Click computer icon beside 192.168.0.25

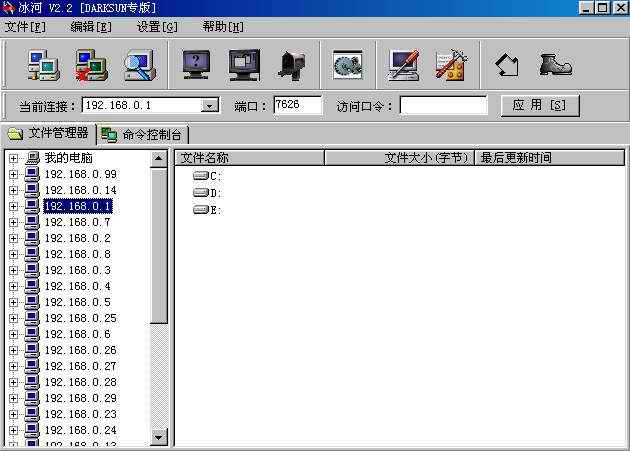(32, 318)
